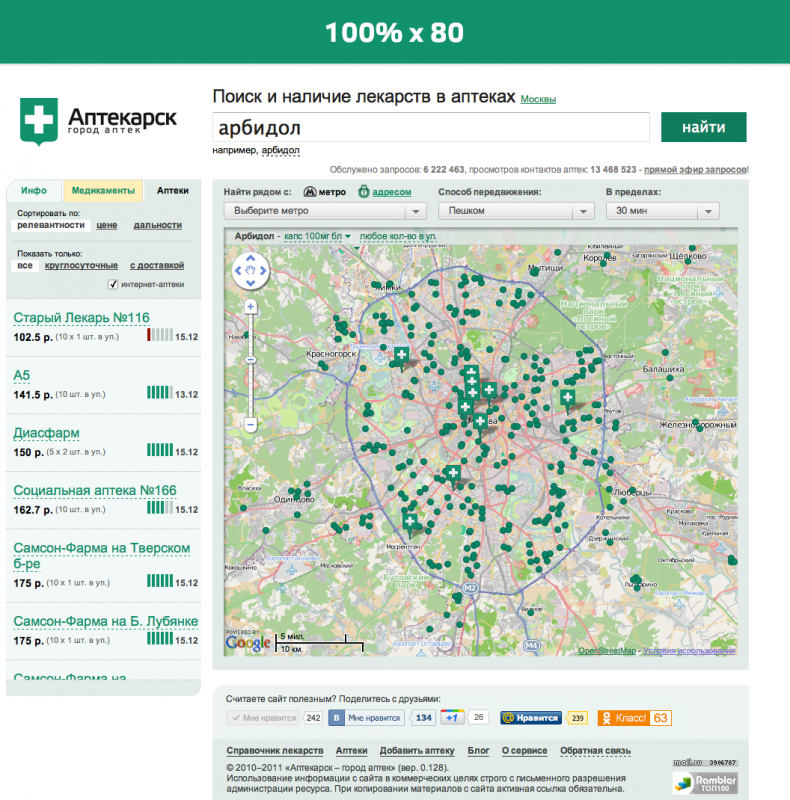Click the VK 'Мне нравится' share button
This screenshot has width=790, height=800.
click(367, 718)
